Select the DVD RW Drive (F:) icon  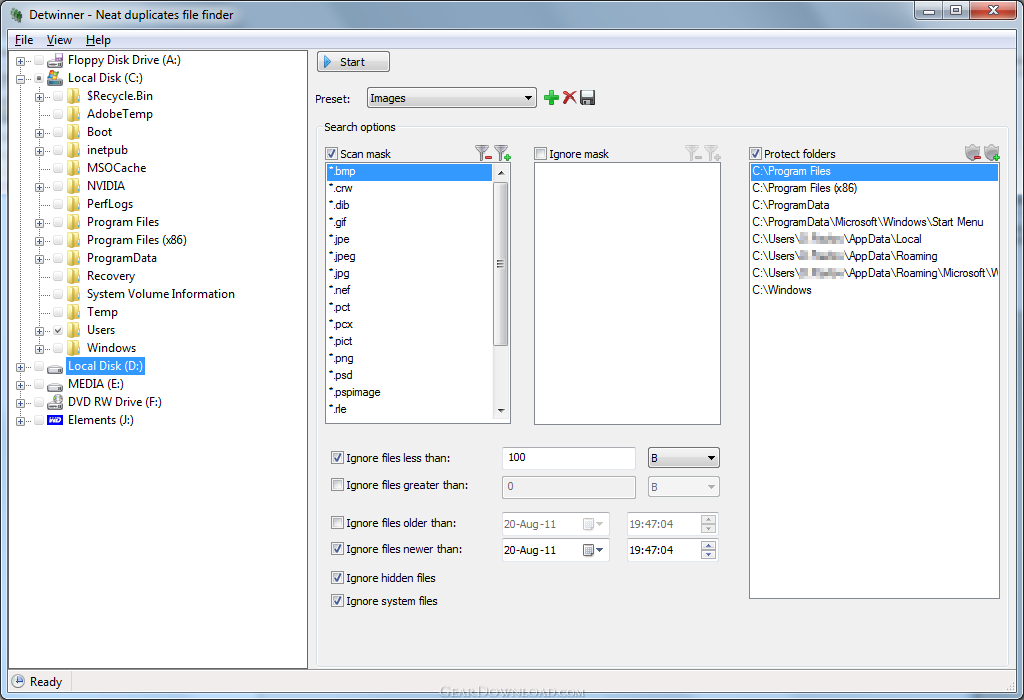click(x=55, y=402)
